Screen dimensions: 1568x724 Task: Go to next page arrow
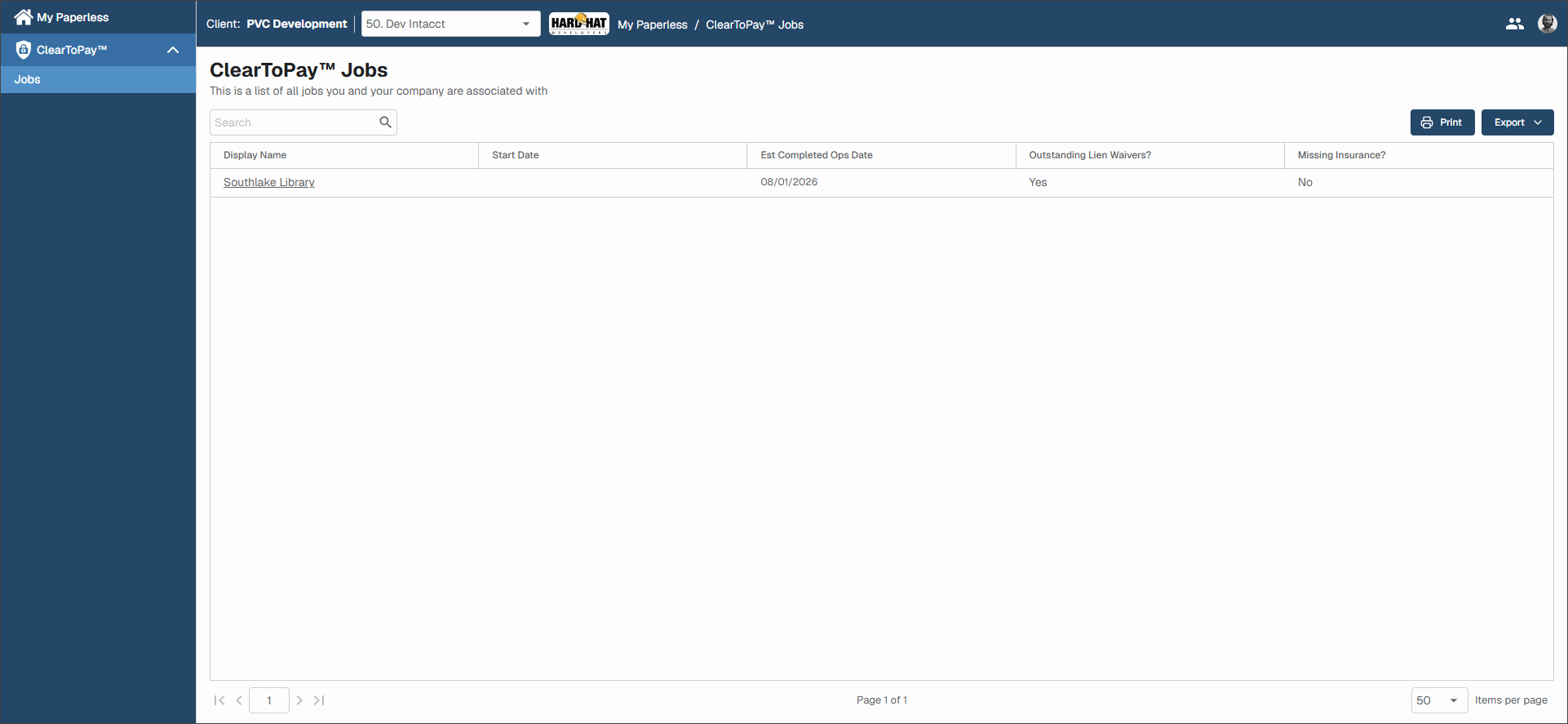coord(299,700)
